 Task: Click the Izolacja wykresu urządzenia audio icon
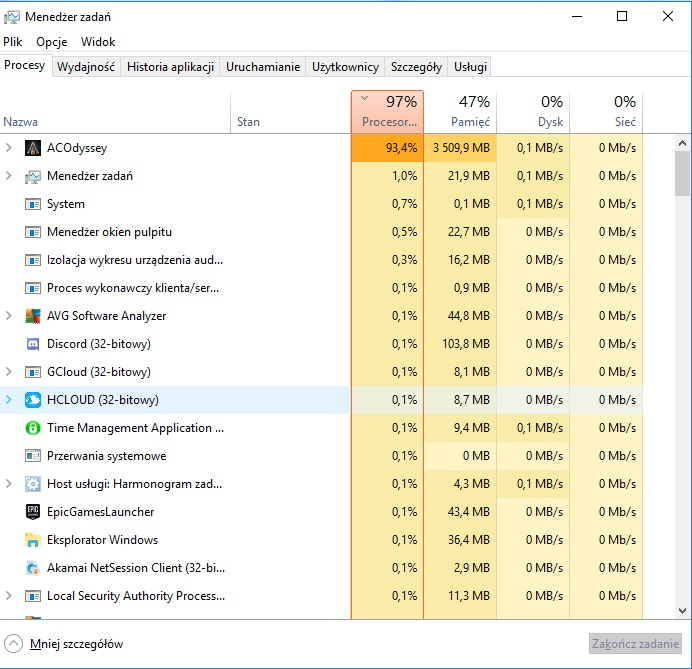[x=33, y=260]
